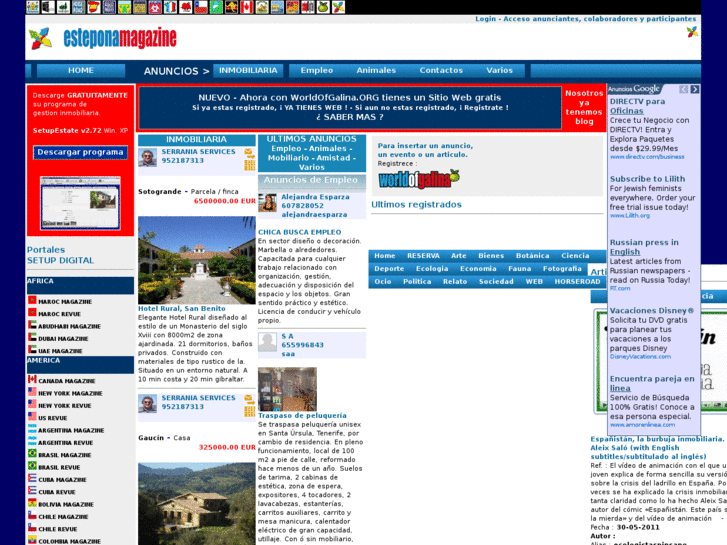Click the SetupEstate software screenshot thumbnail
The height and width of the screenshot is (545, 727).
tap(80, 203)
